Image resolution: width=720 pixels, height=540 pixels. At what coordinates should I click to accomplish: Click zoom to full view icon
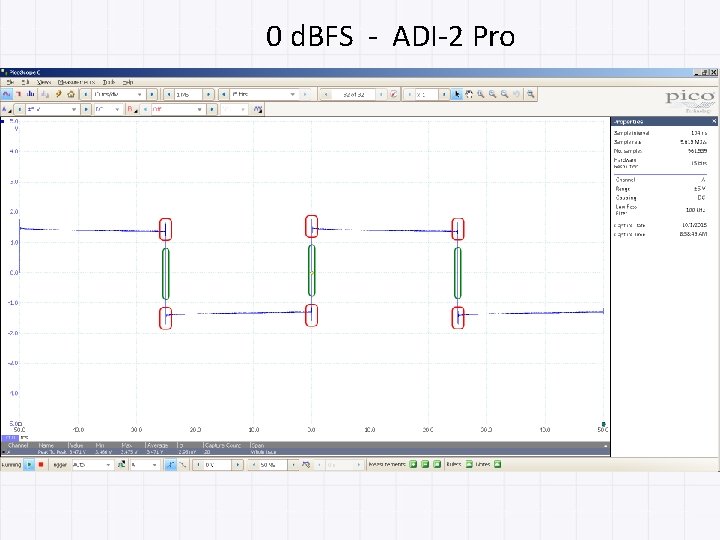531,94
